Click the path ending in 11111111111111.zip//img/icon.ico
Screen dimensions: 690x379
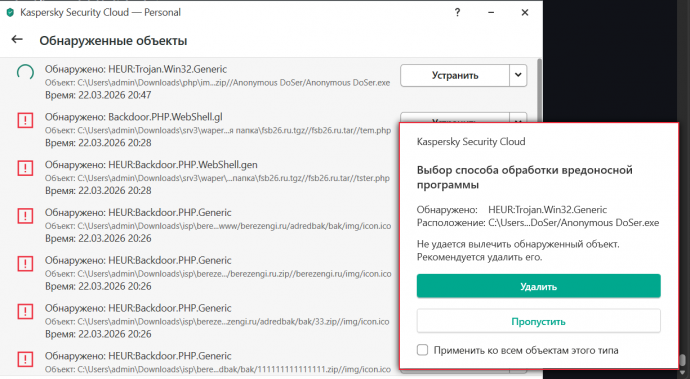[218, 369]
